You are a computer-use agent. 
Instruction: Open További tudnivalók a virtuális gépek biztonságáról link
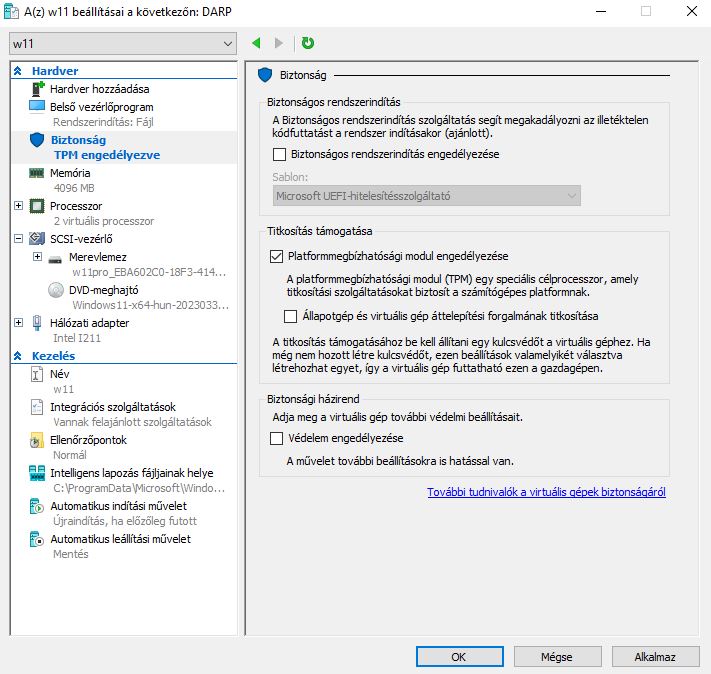point(546,492)
